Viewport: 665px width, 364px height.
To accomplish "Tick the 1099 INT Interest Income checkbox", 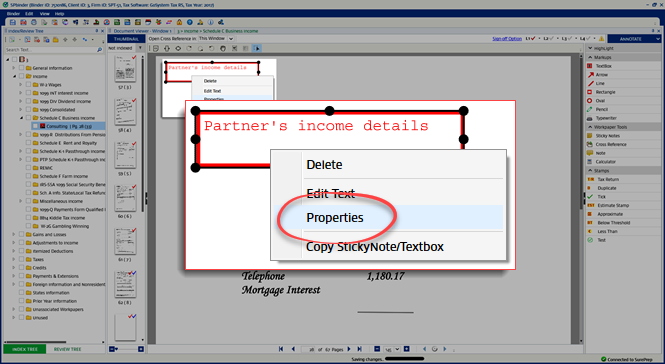I will click(x=28, y=93).
